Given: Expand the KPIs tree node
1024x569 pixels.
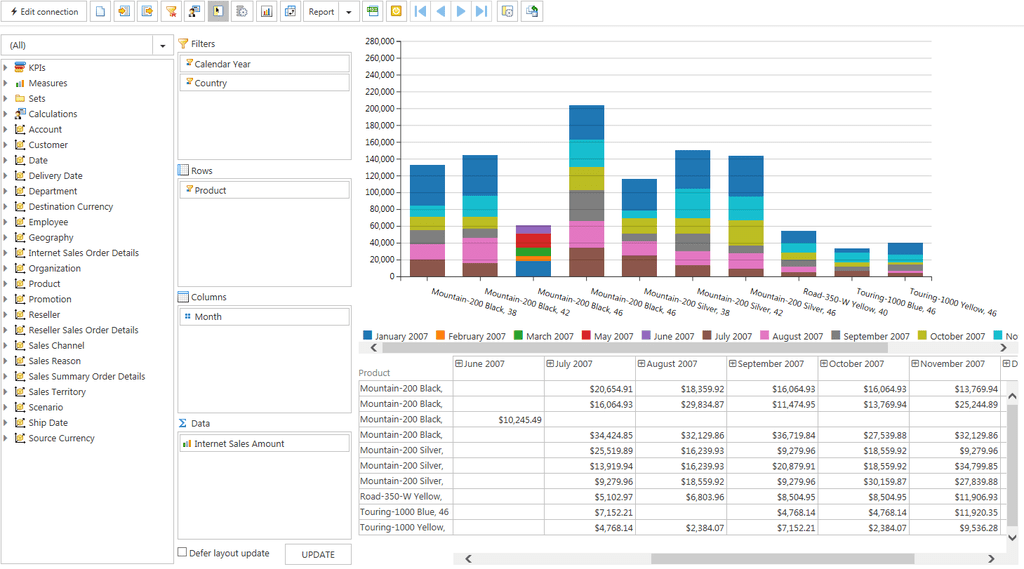Looking at the screenshot, I should (5, 67).
